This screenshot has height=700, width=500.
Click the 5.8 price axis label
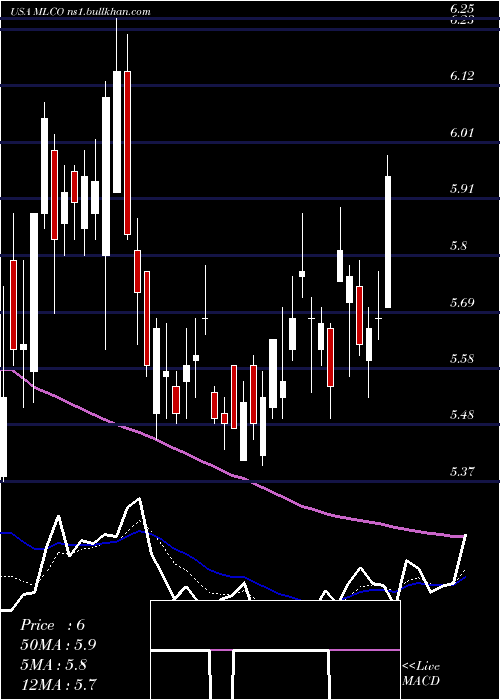[x=458, y=246]
